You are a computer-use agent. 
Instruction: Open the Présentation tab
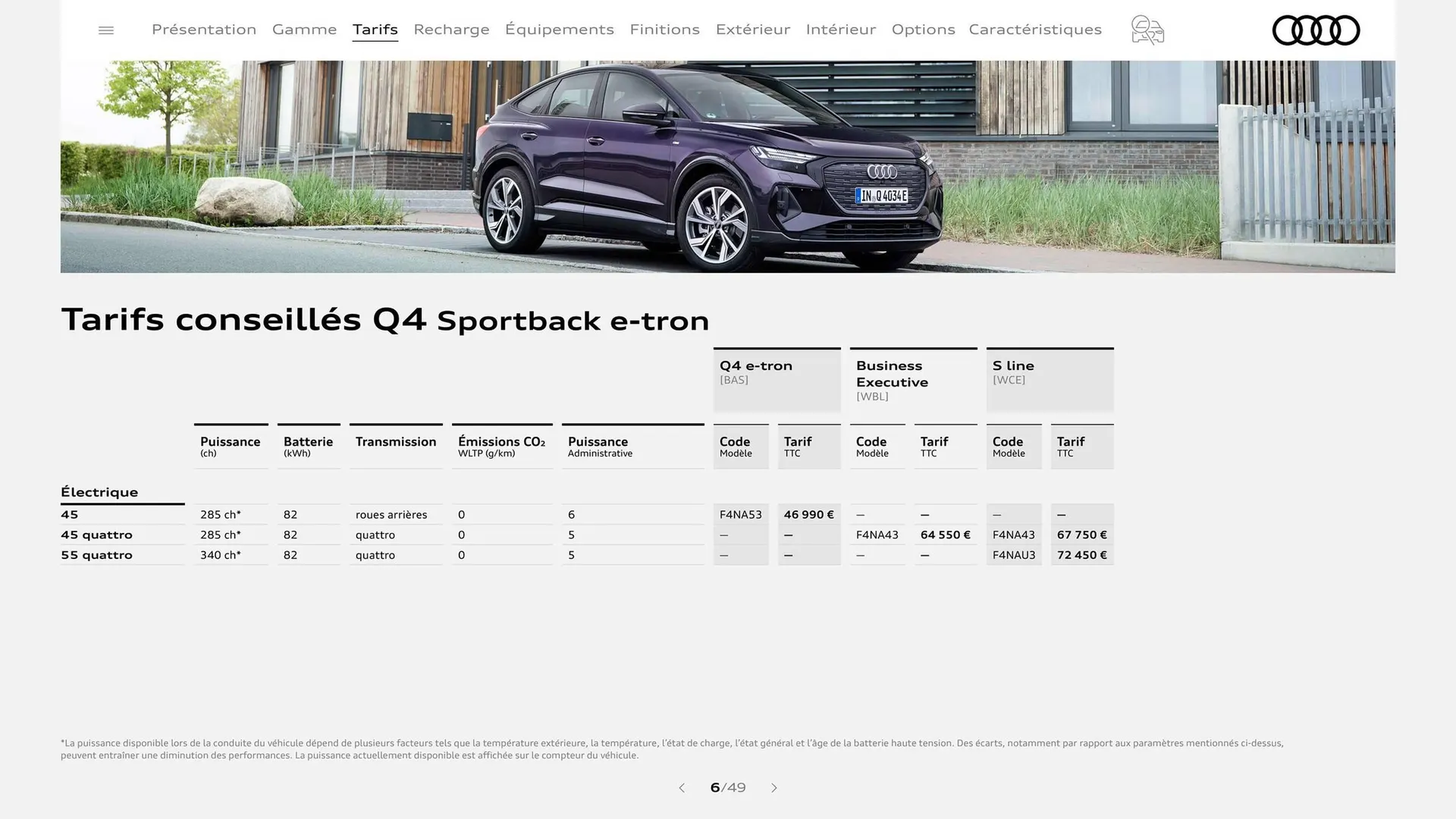pyautogui.click(x=204, y=30)
